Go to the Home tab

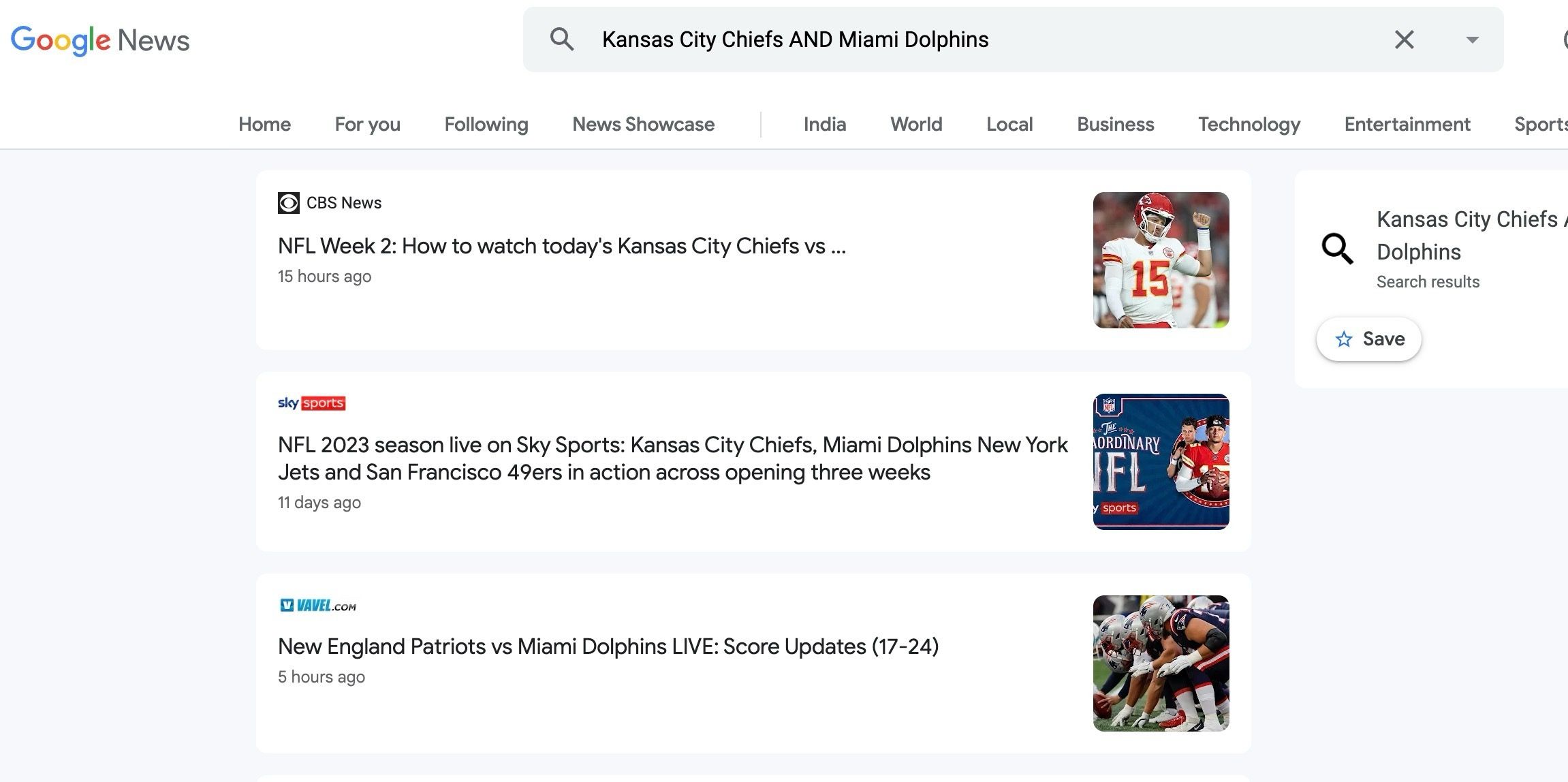(264, 124)
